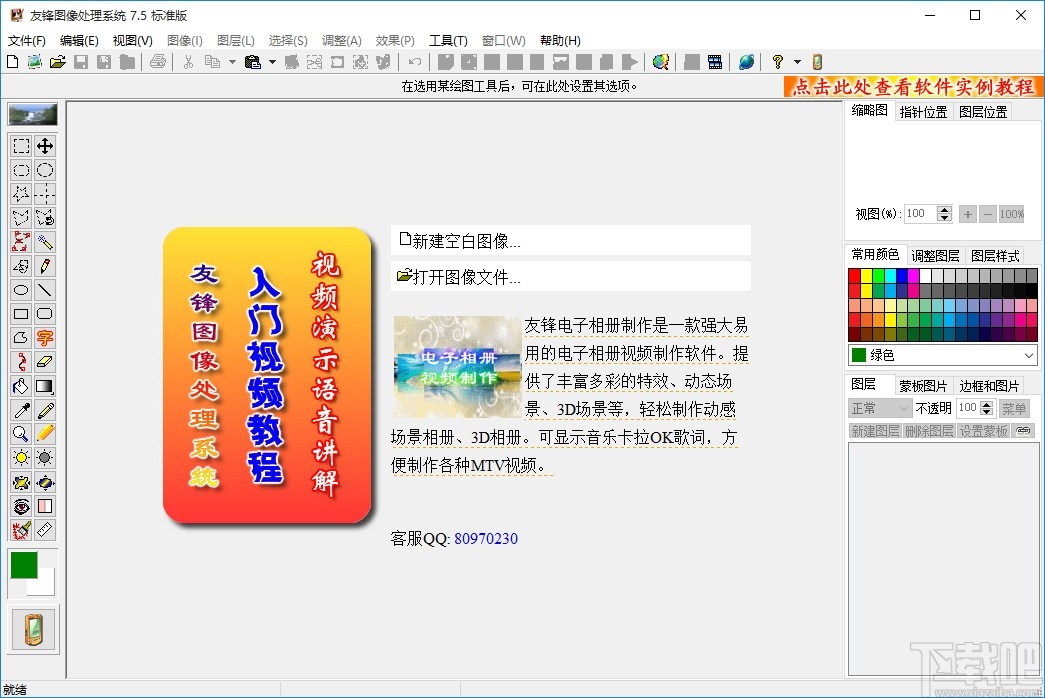Select the elliptical selection tool
1045x698 pixels.
[45, 170]
